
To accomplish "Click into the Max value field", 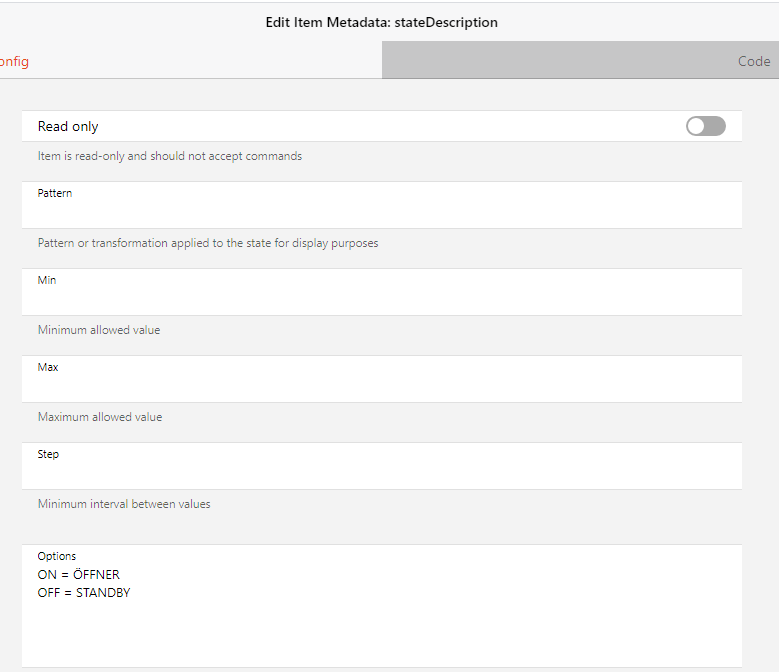I will 380,386.
